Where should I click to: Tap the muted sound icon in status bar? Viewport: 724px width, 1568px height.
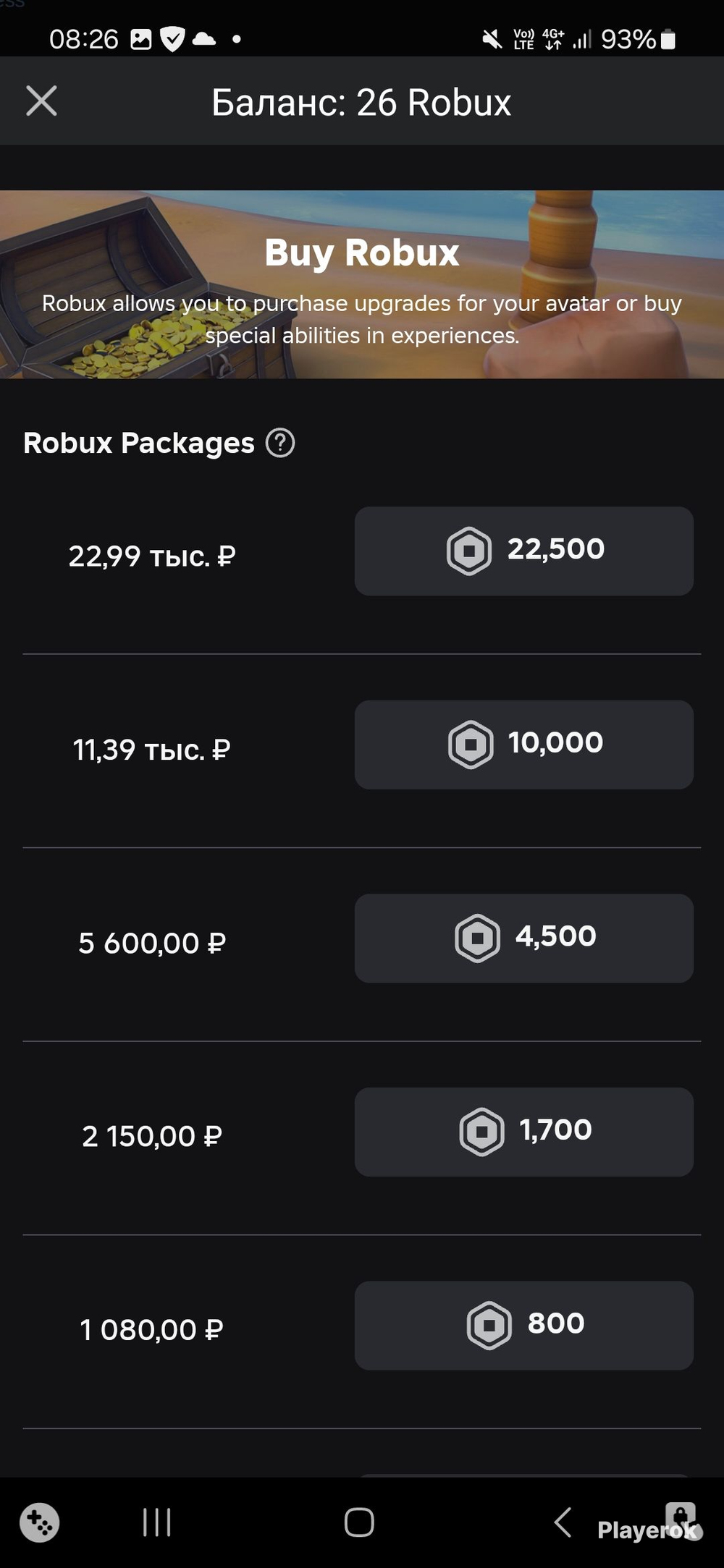[492, 39]
